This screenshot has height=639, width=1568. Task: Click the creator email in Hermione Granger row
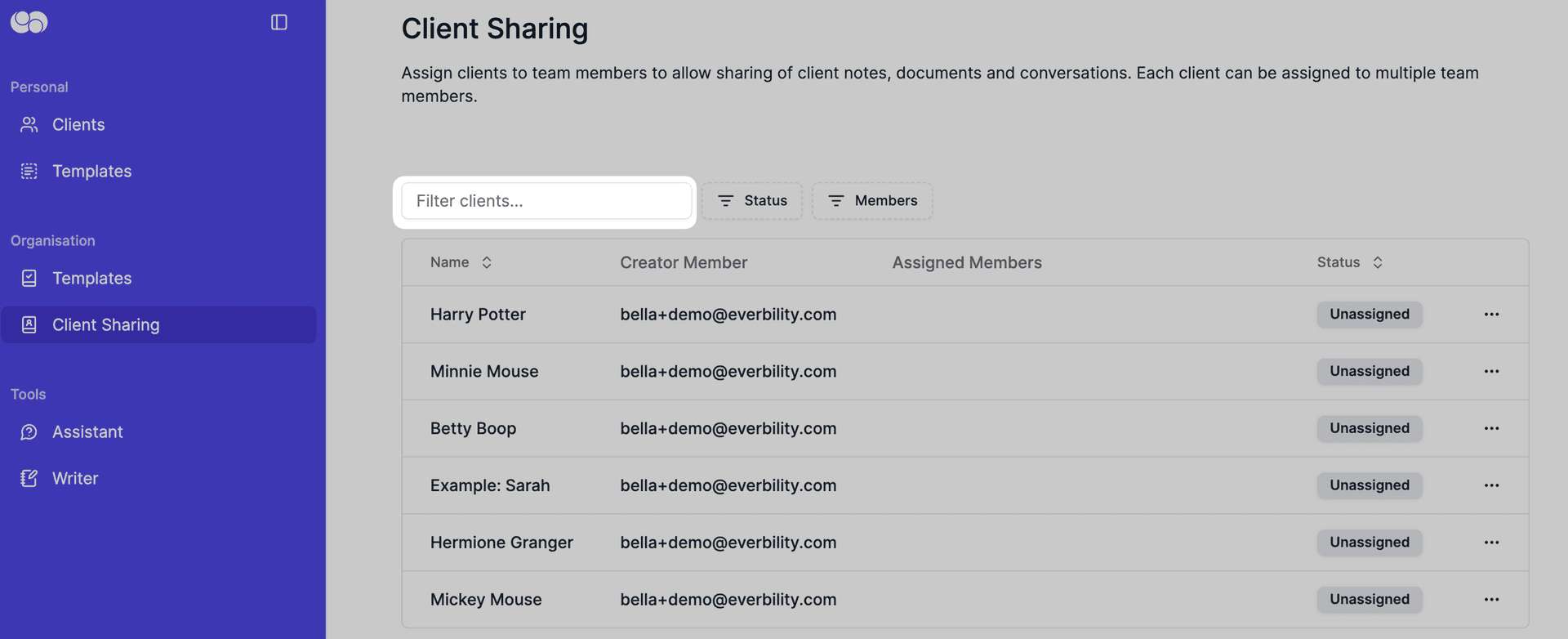coord(728,543)
